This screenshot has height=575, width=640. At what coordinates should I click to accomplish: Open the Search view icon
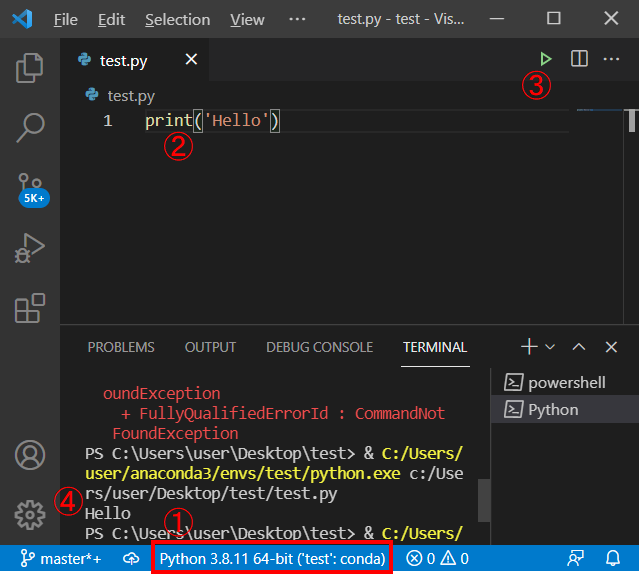30,127
